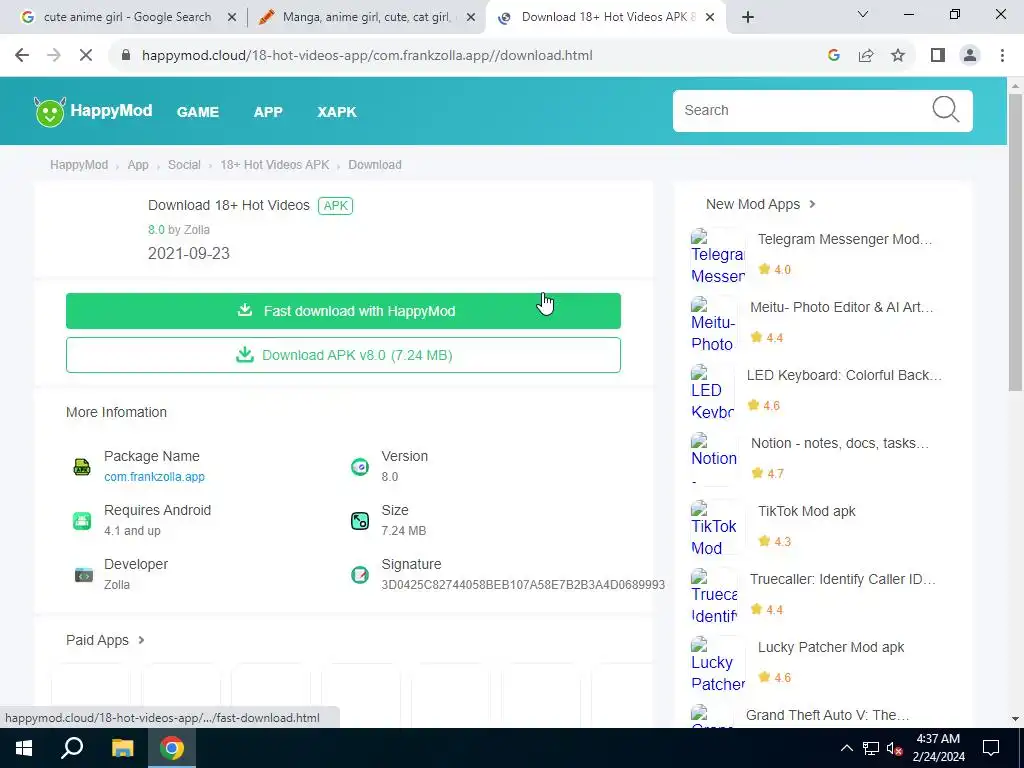Click the Requires Android icon

(x=82, y=520)
